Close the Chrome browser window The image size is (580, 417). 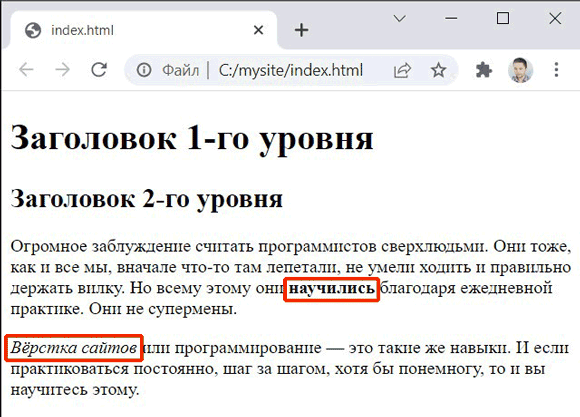555,18
